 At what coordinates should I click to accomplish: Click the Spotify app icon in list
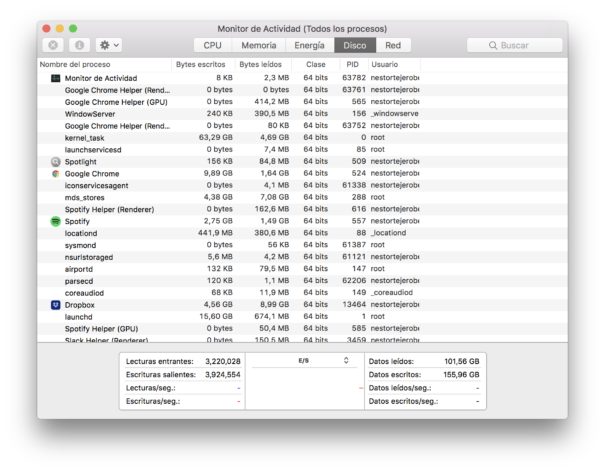pyautogui.click(x=55, y=221)
